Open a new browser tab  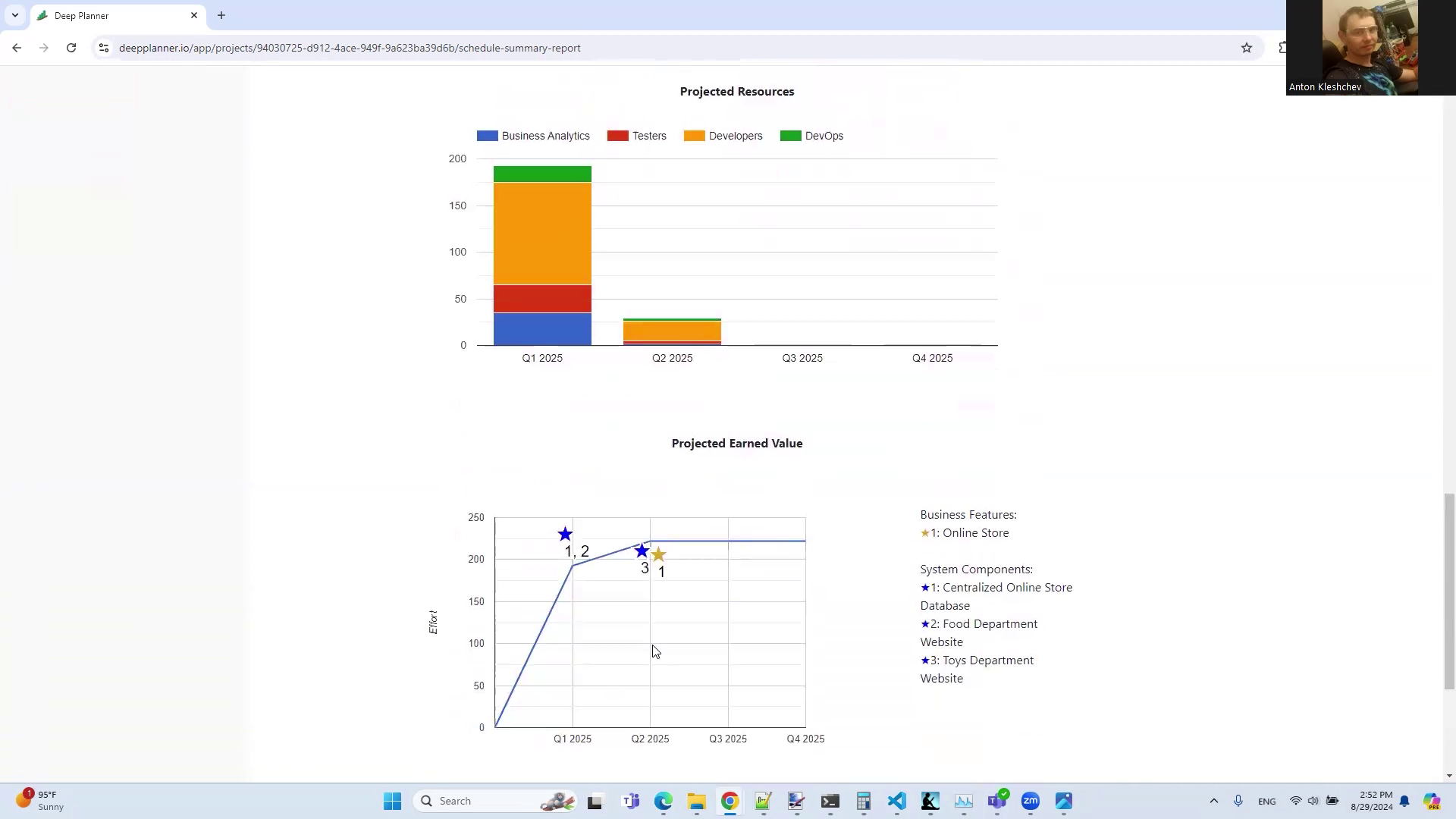221,15
